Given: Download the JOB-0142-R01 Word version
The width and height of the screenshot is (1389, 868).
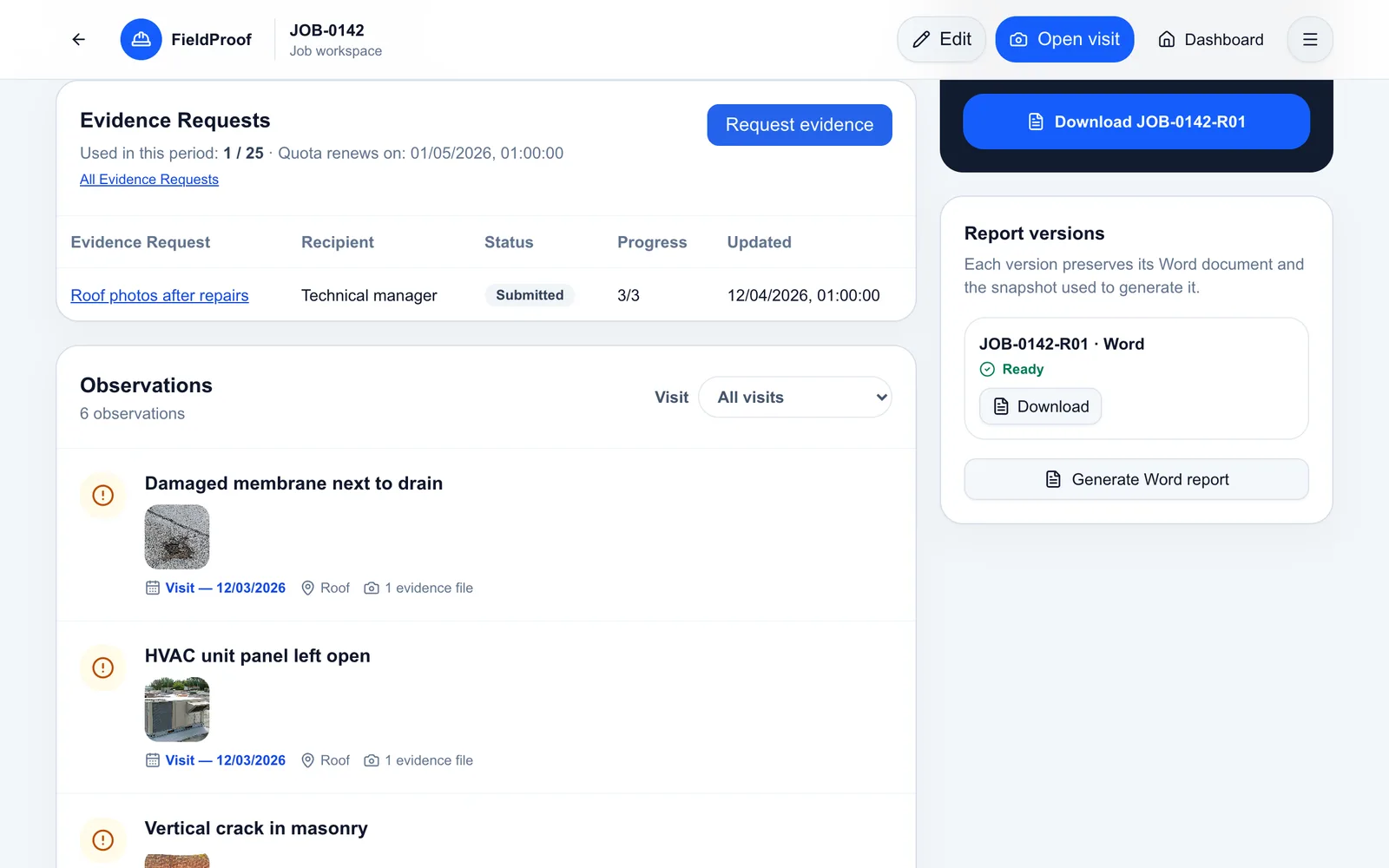Looking at the screenshot, I should (x=1041, y=406).
